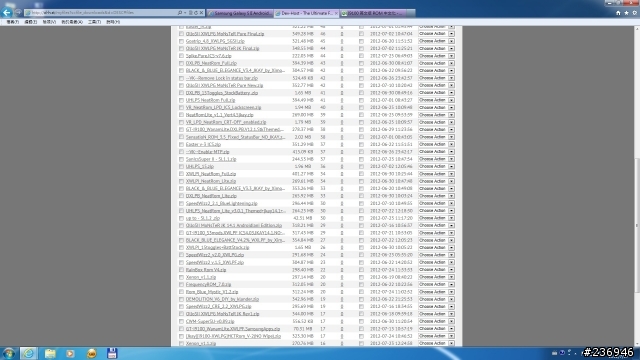Open the VR_NeatRom_LPD_ICS_Lockscreen.zip link
This screenshot has width=640, height=360.
(x=223, y=107)
